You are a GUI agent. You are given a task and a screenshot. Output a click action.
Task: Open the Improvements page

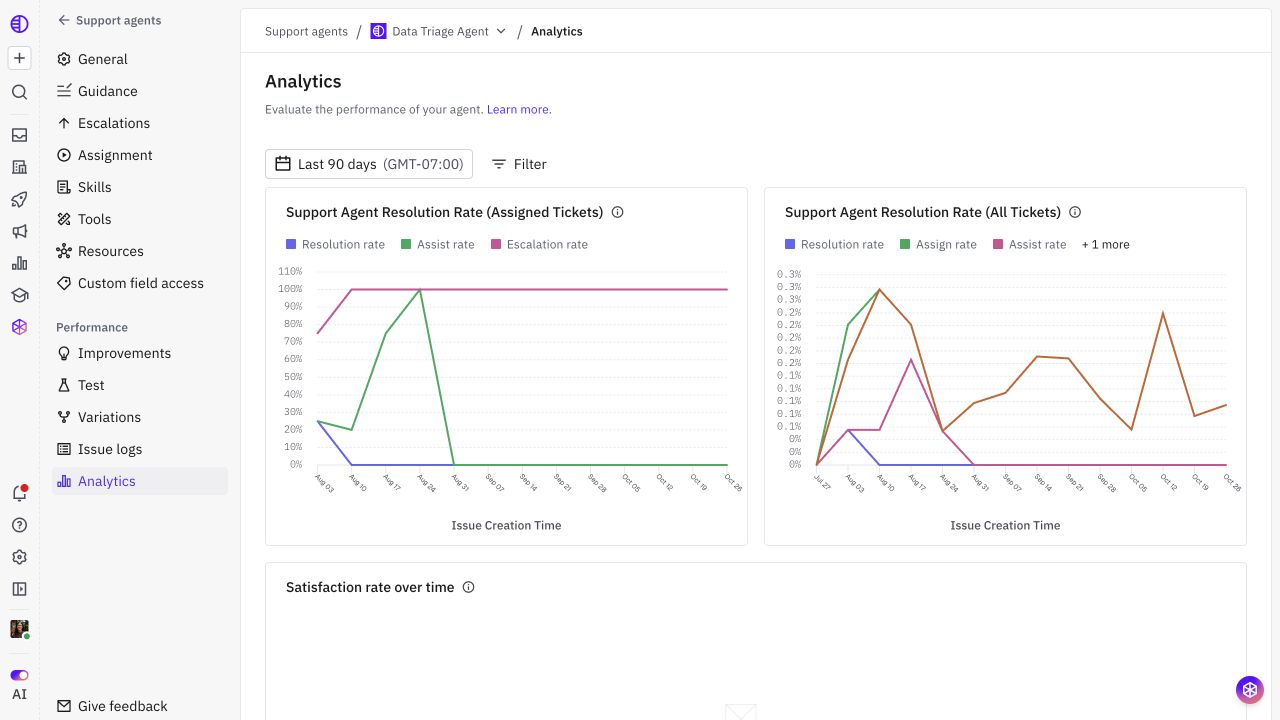pyautogui.click(x=140, y=353)
